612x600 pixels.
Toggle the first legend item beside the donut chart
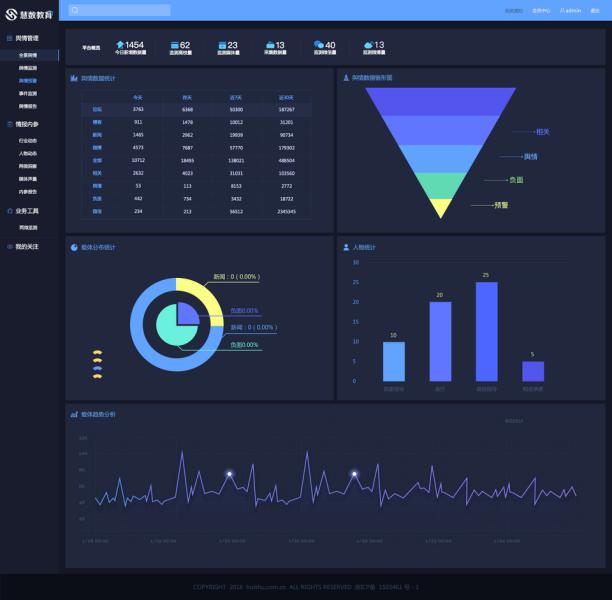(x=97, y=353)
